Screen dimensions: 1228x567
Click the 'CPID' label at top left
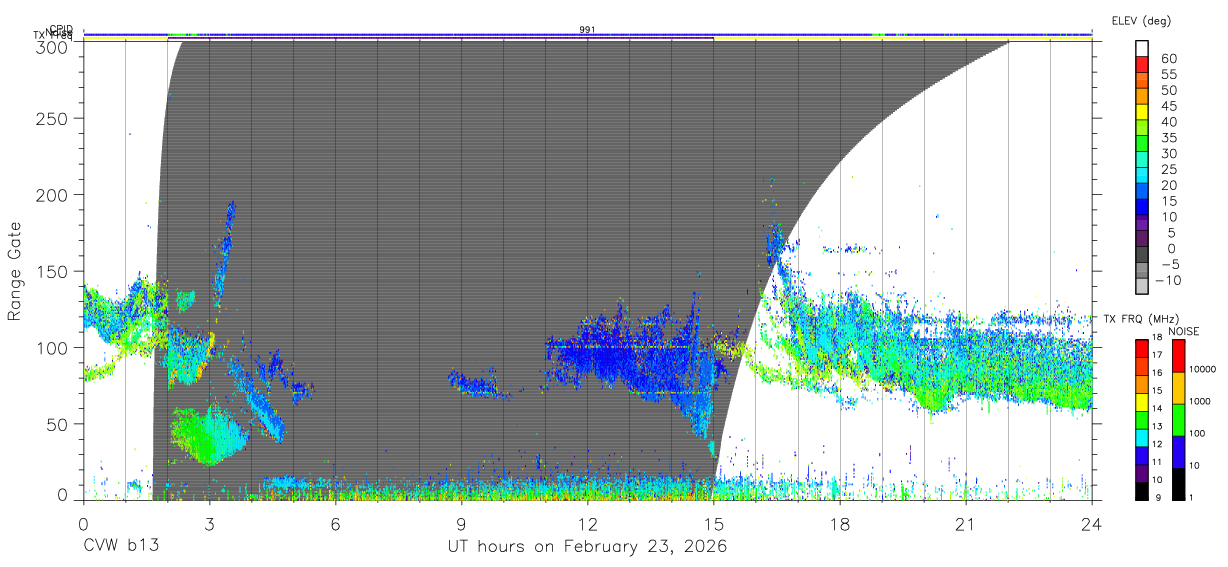pyautogui.click(x=61, y=30)
